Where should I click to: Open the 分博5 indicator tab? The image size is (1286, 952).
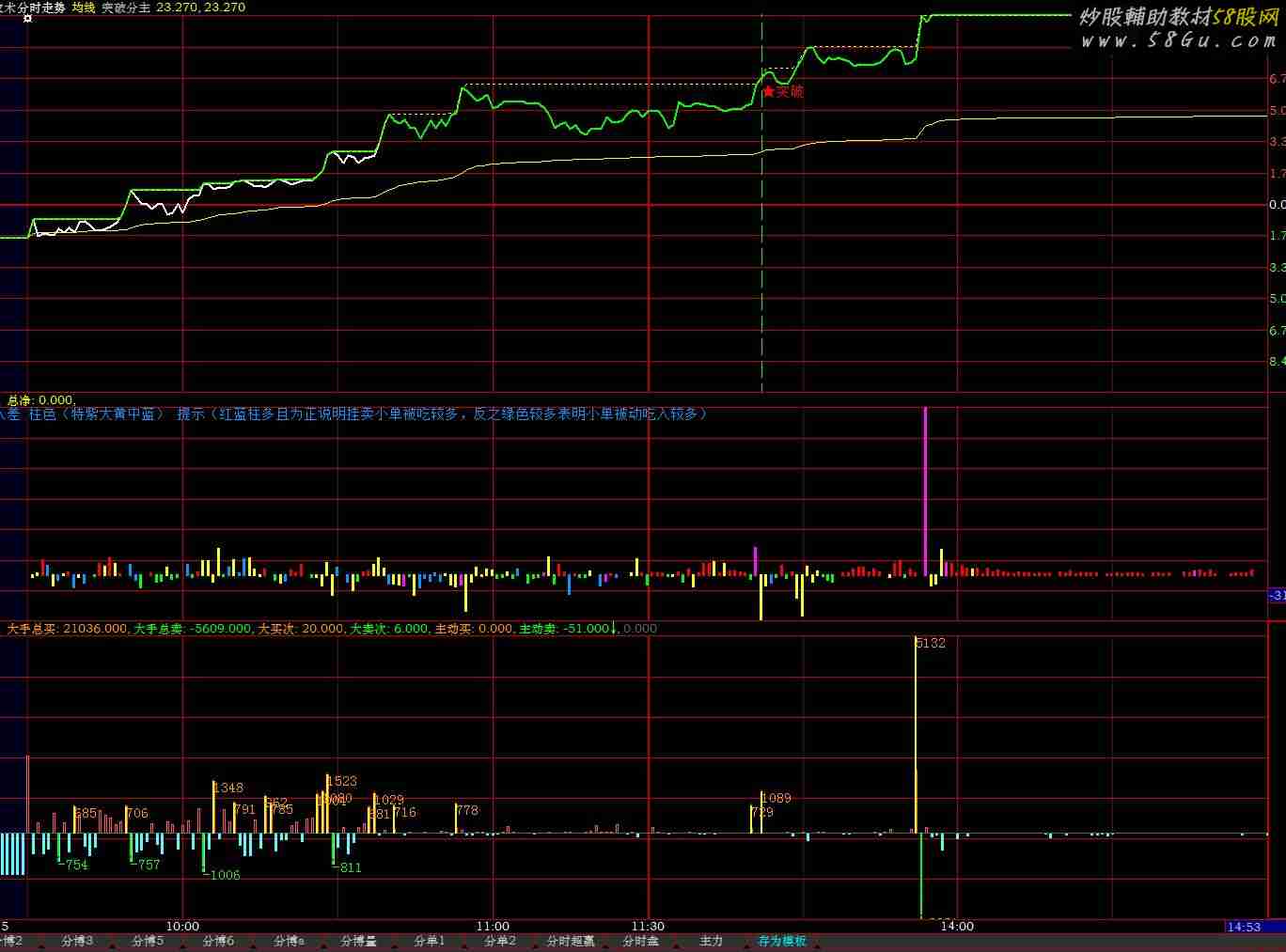tap(148, 941)
